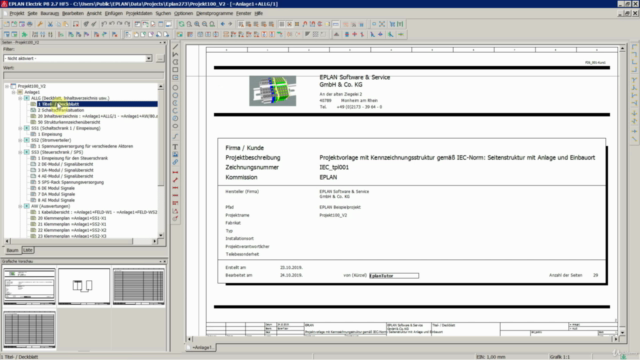Image resolution: width=640 pixels, height=360 pixels.
Task: Select the =Anlage1 page tab at bottom
Action: click(202, 347)
